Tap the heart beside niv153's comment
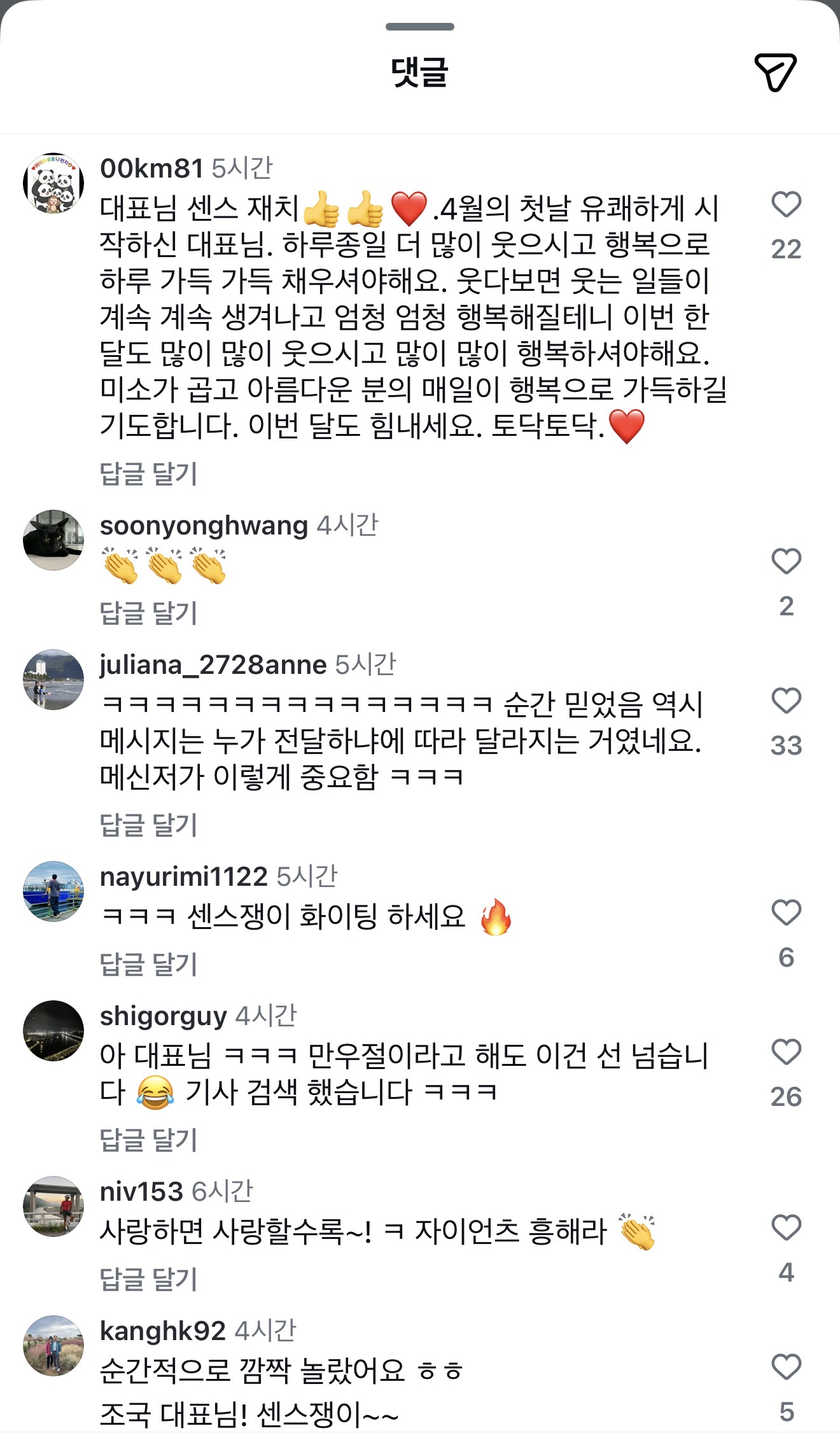The width and height of the screenshot is (840, 1447). 786,1228
